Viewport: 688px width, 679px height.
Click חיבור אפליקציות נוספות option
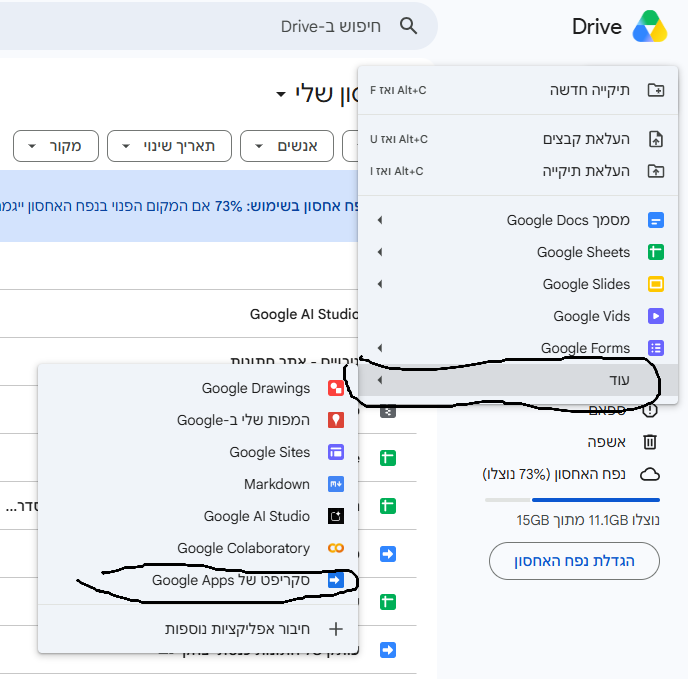tap(198, 629)
